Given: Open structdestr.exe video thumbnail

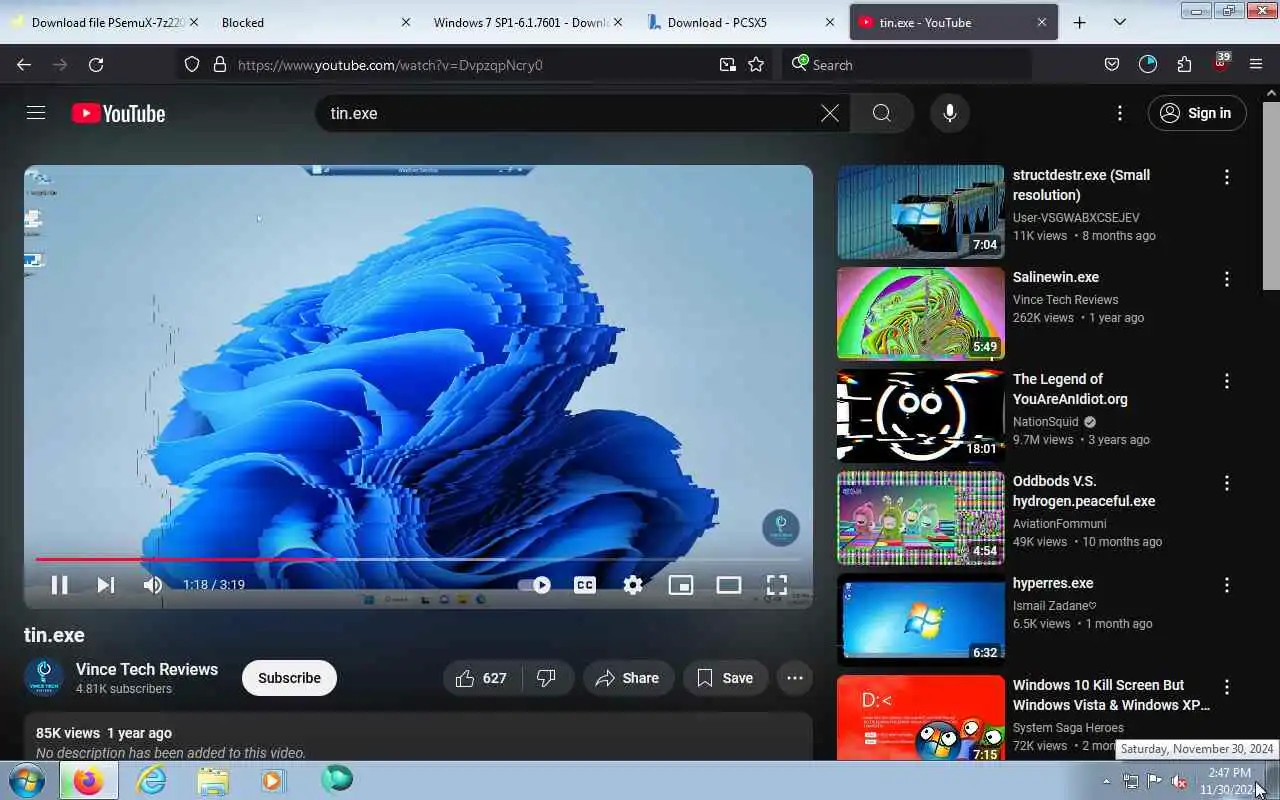Looking at the screenshot, I should point(921,212).
